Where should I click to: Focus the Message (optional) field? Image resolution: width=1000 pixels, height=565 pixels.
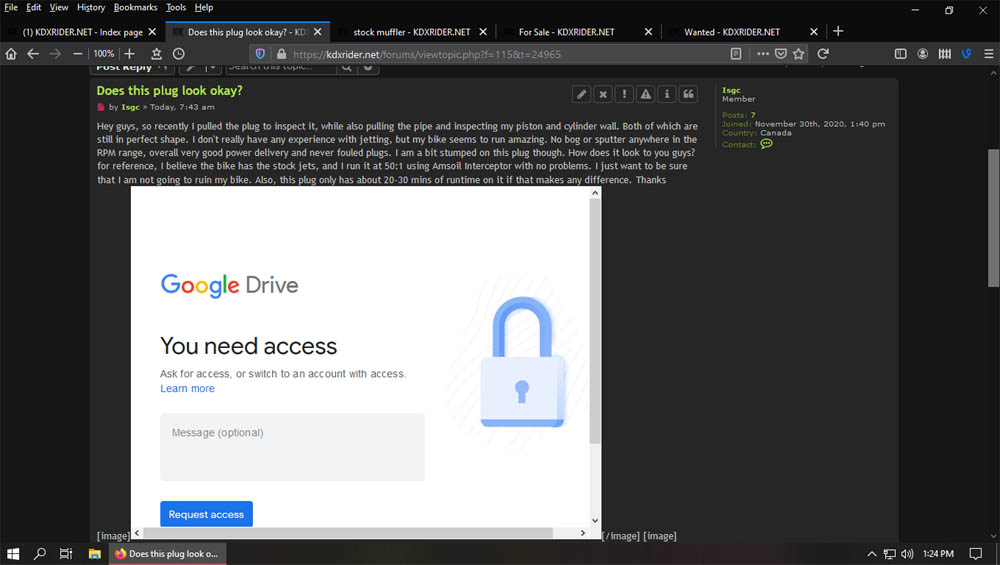292,447
